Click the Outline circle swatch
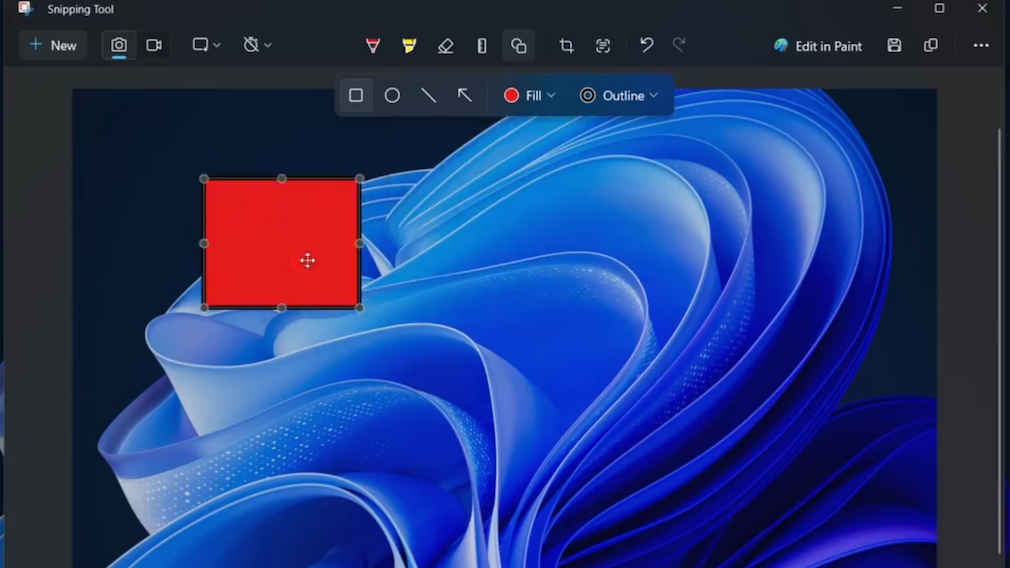This screenshot has width=1010, height=568. click(587, 95)
